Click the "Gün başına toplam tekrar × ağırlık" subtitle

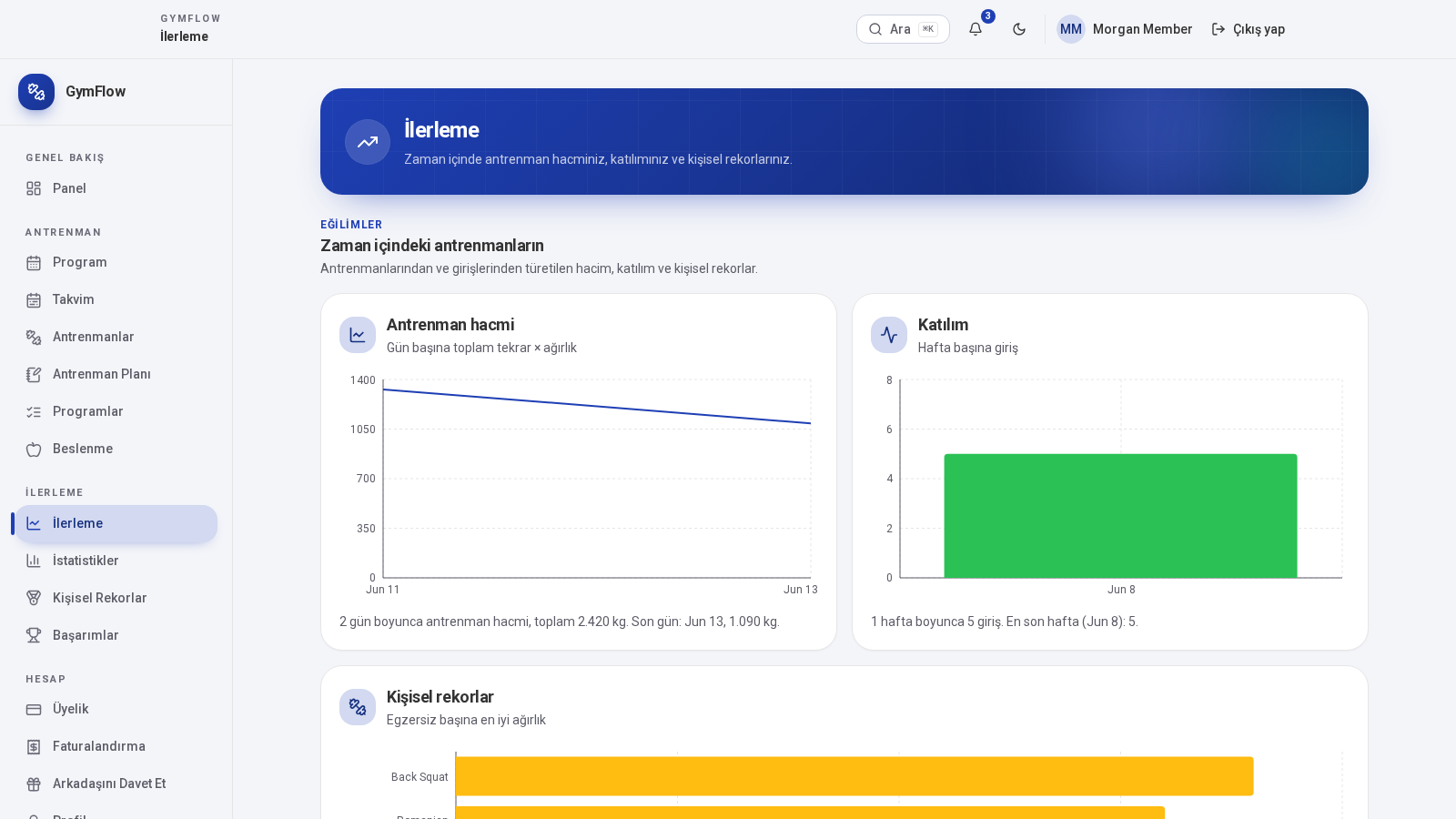coord(481,348)
